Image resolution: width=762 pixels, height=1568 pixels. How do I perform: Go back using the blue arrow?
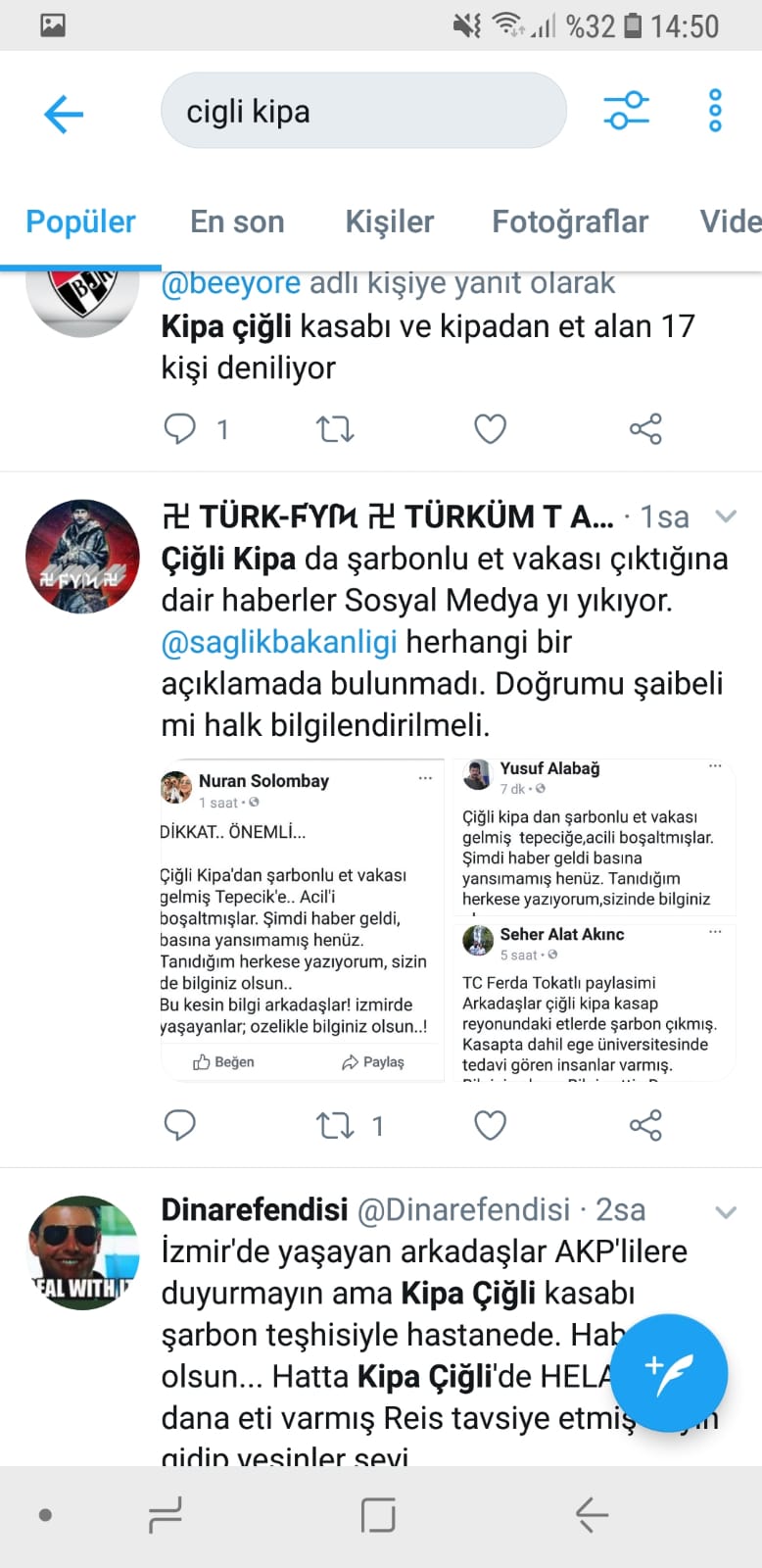coord(65,114)
